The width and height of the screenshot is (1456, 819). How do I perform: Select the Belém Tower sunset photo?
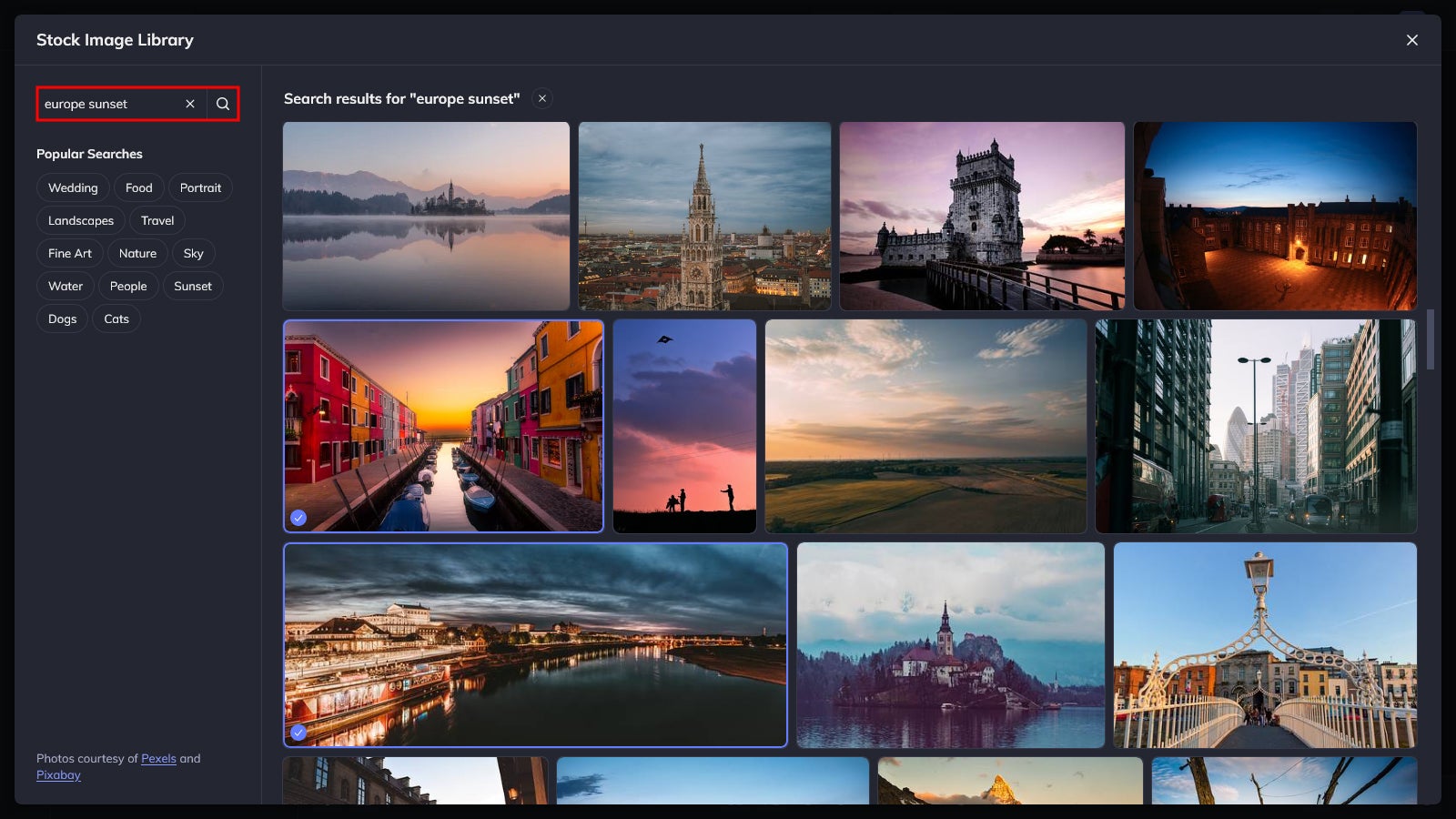[982, 216]
